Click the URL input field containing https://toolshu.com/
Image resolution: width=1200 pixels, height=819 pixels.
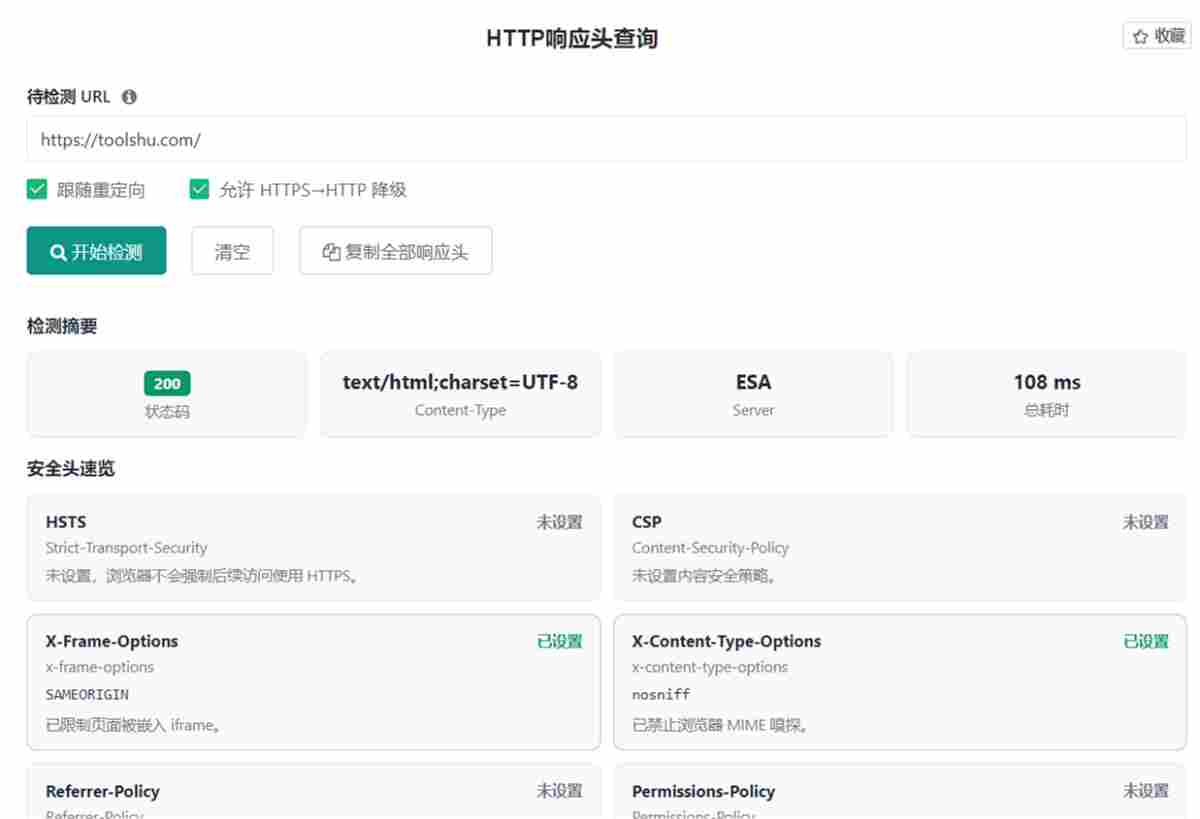[606, 140]
